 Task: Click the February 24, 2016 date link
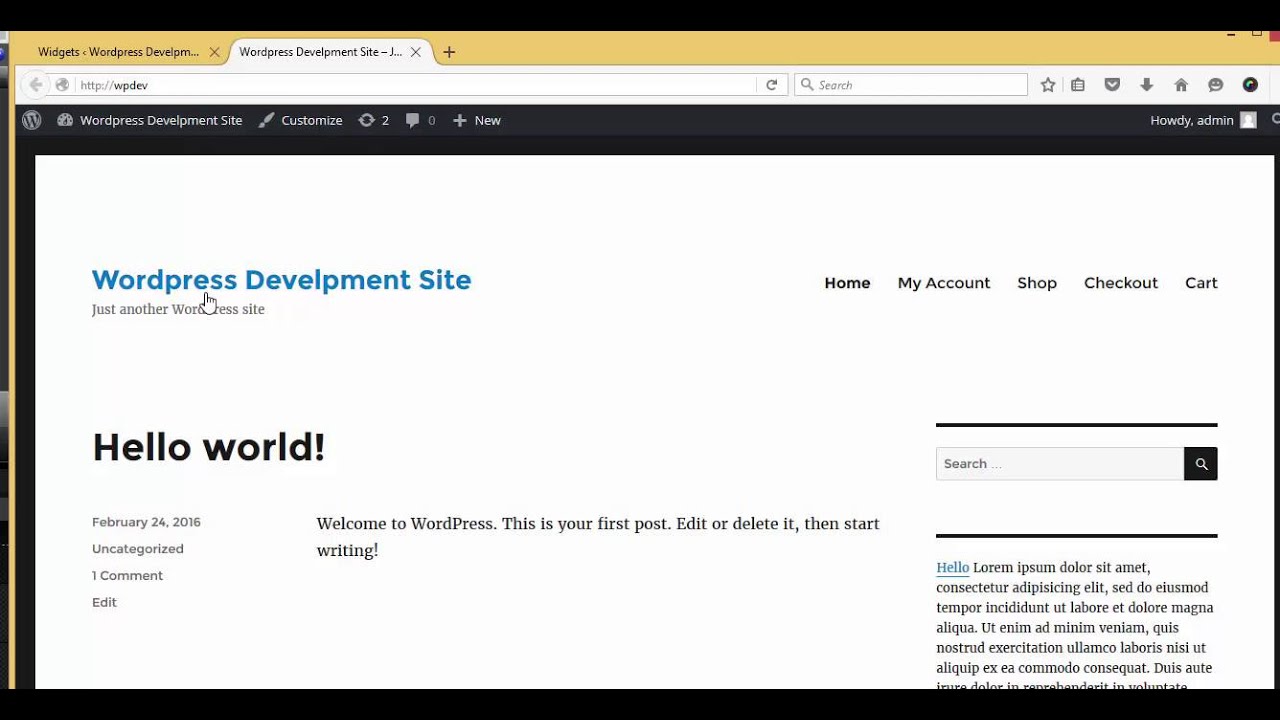(x=146, y=522)
